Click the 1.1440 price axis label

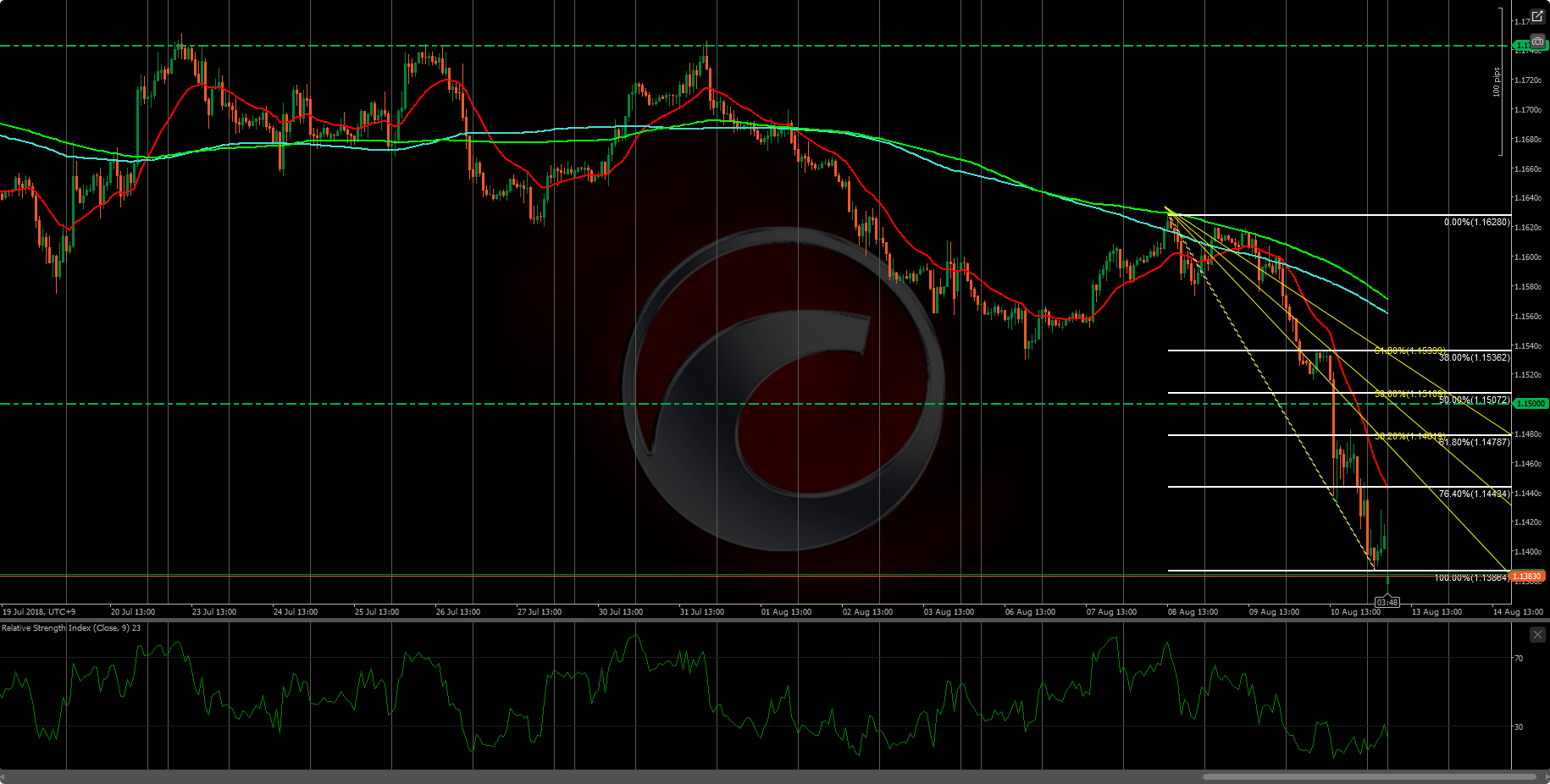pyautogui.click(x=1529, y=494)
